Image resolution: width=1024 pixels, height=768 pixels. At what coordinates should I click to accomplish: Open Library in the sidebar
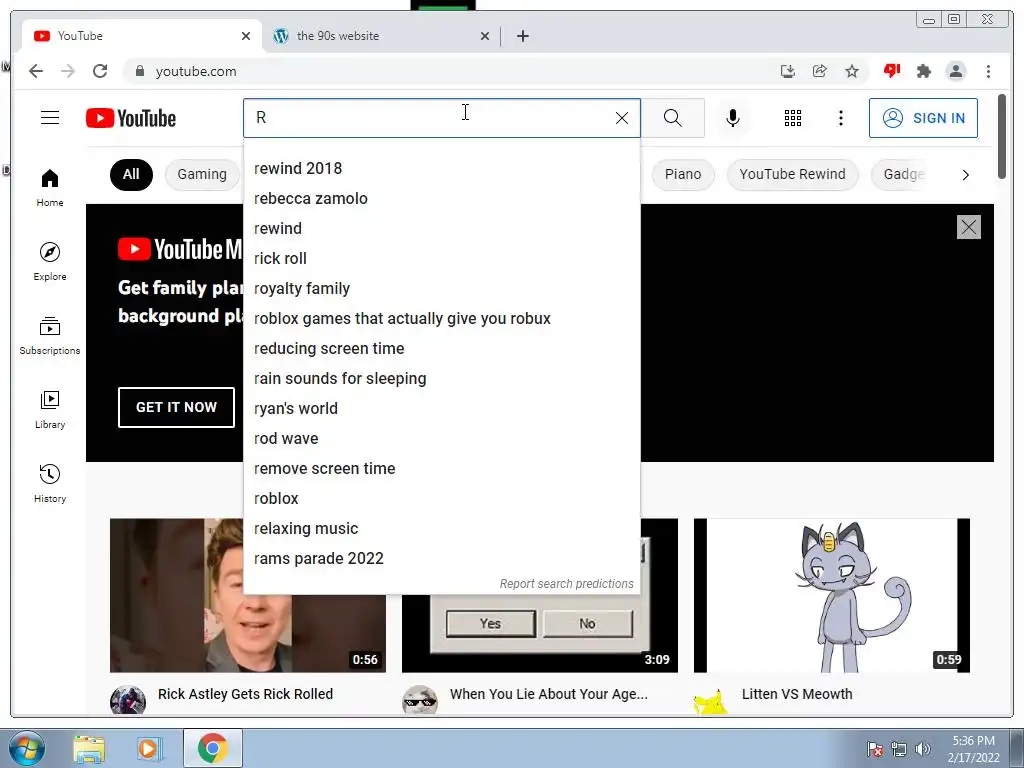(50, 409)
